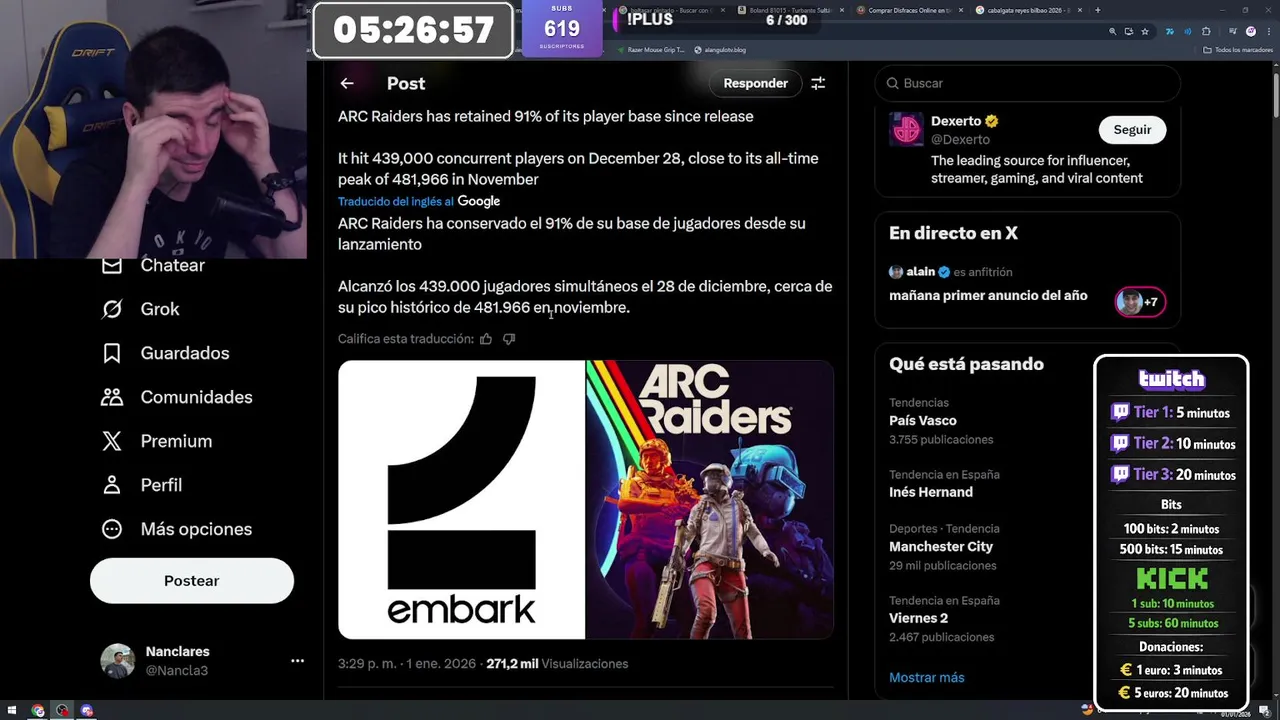Open Chatear in the sidebar

point(172,265)
